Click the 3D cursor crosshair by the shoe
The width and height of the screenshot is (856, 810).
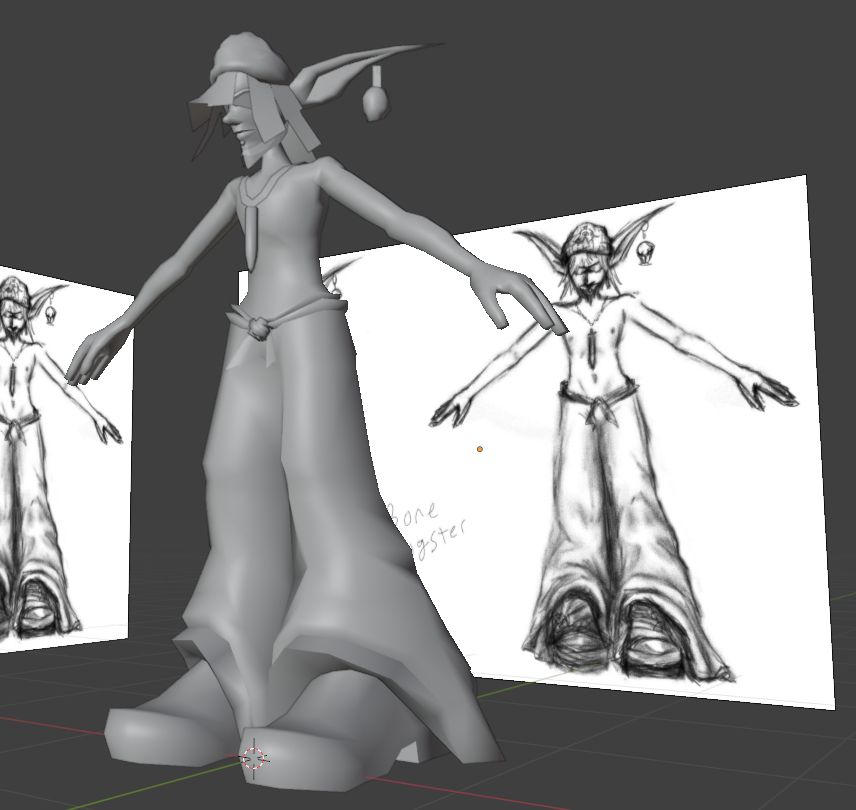(x=254, y=758)
